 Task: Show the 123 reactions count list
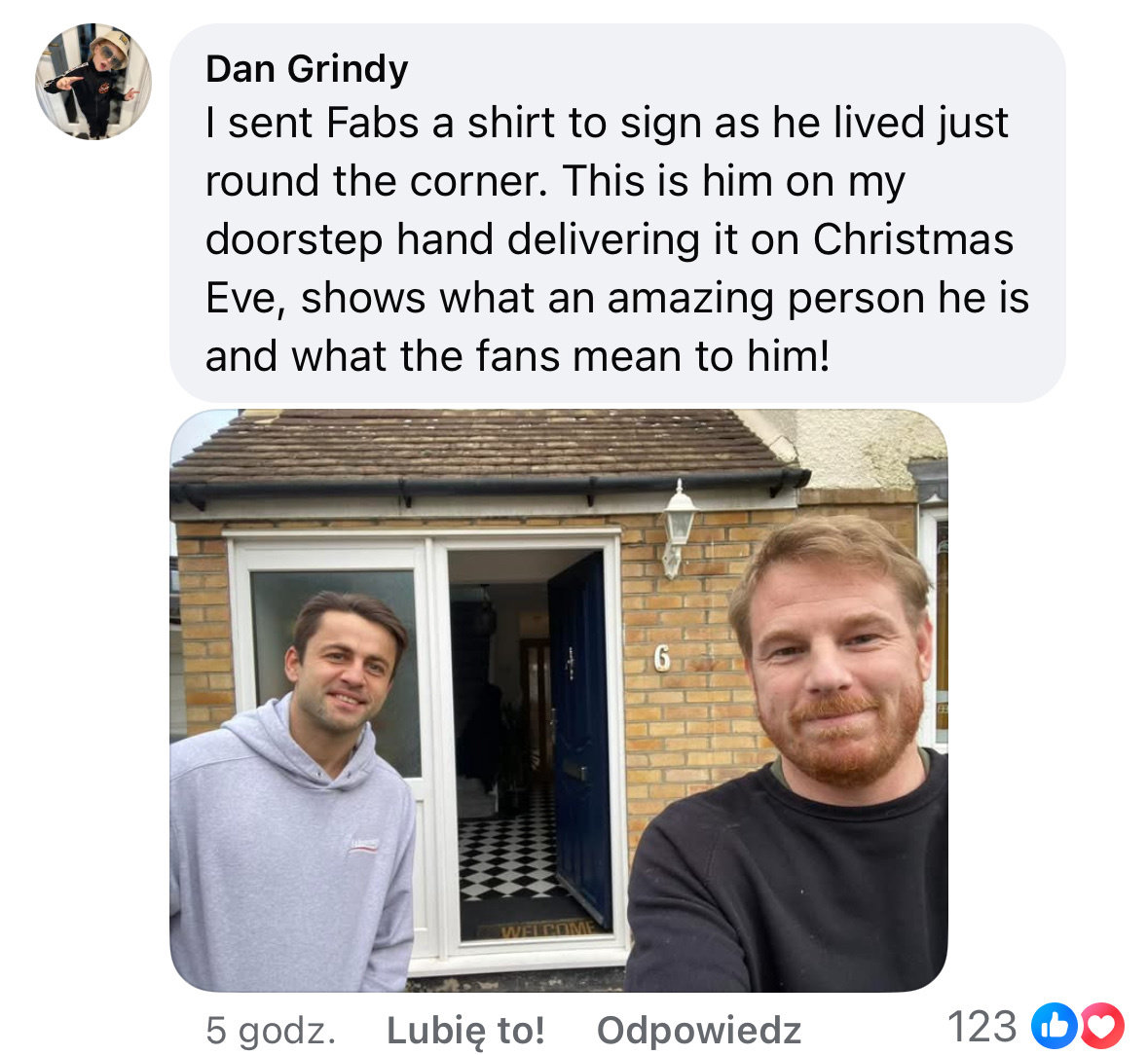[981, 1027]
